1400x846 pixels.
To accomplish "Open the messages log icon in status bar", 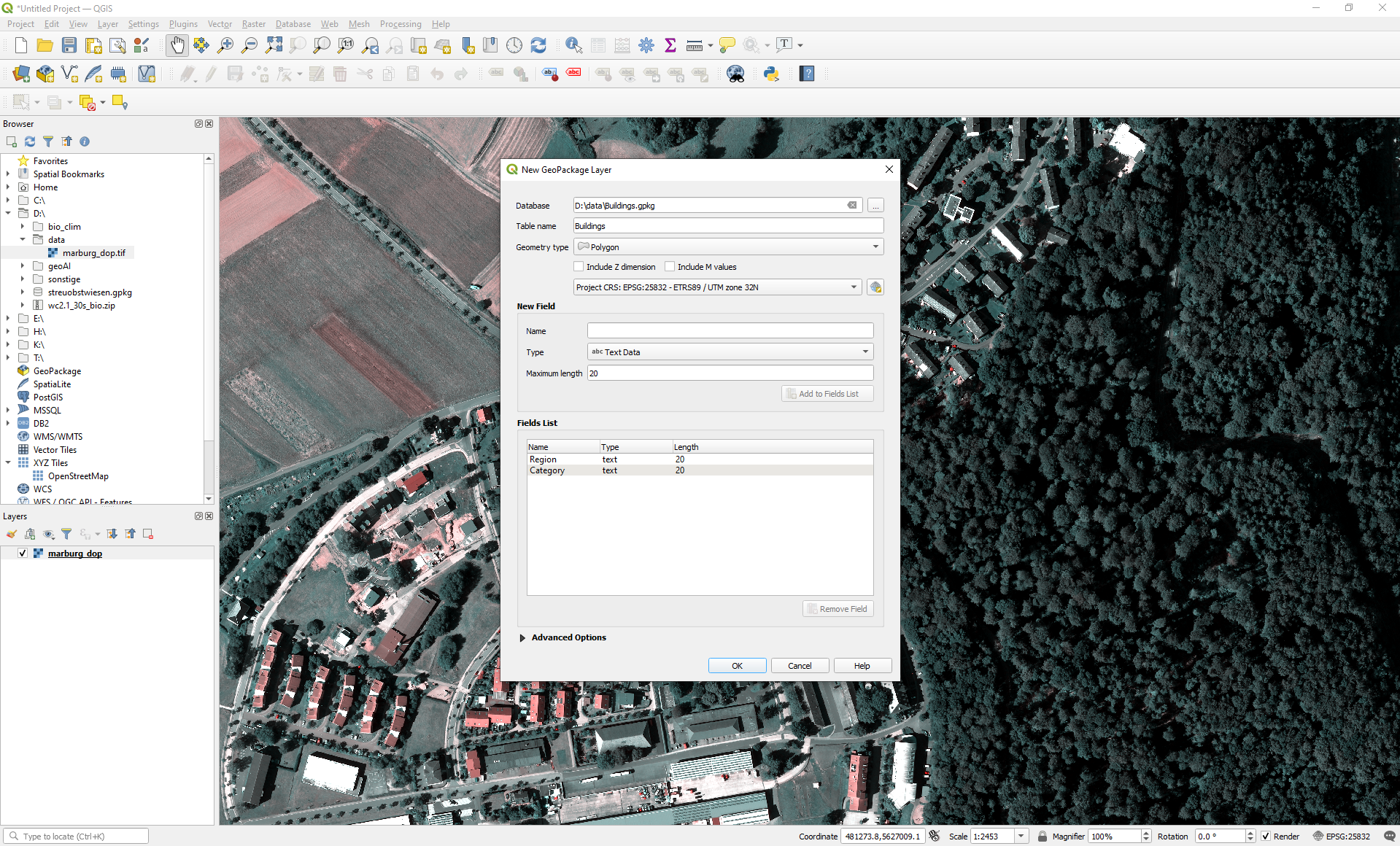I will [1389, 836].
